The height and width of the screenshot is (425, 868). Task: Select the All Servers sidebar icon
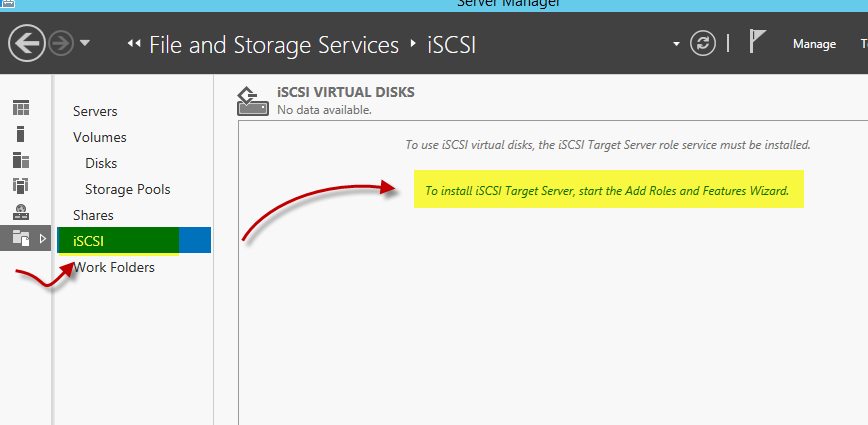click(x=21, y=160)
